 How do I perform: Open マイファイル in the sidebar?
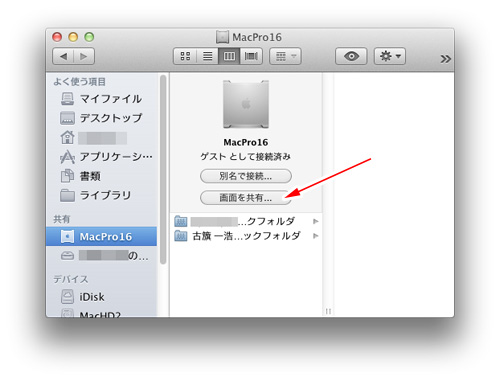102,99
